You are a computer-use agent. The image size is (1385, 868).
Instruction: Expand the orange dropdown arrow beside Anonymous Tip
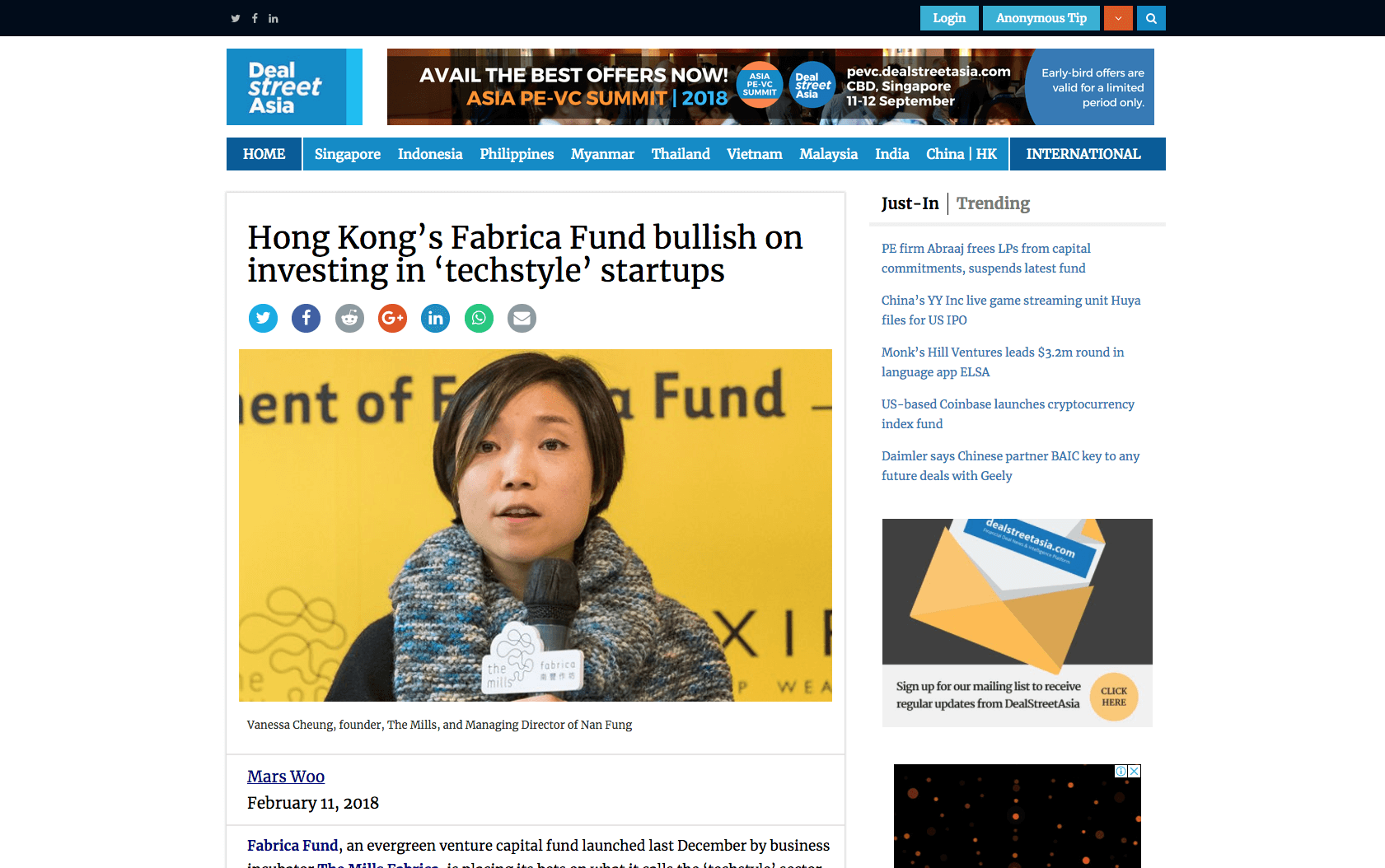1118,18
